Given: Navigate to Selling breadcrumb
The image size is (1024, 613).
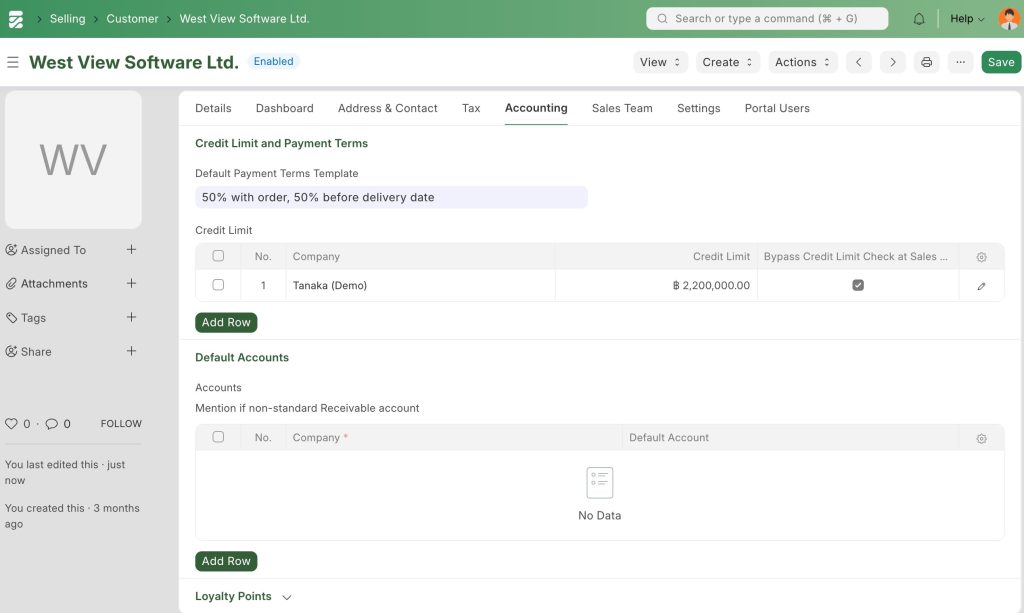Looking at the screenshot, I should coord(67,19).
